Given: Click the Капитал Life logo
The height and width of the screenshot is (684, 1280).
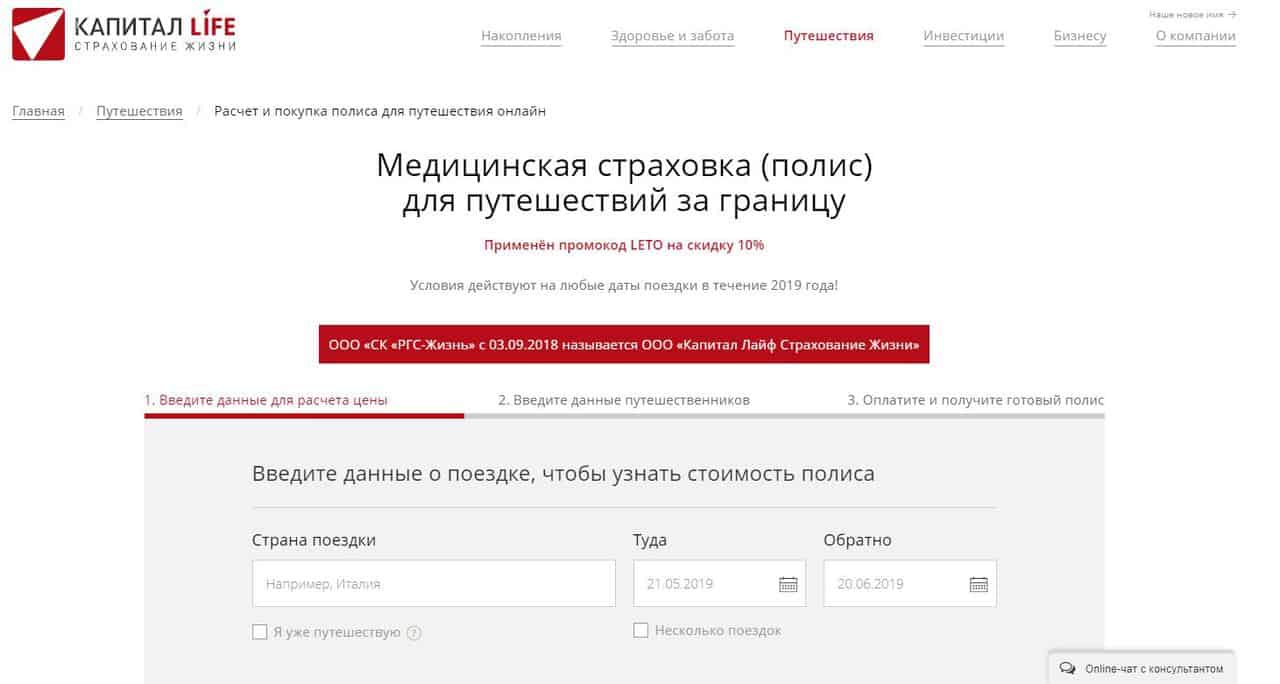Looking at the screenshot, I should 124,34.
